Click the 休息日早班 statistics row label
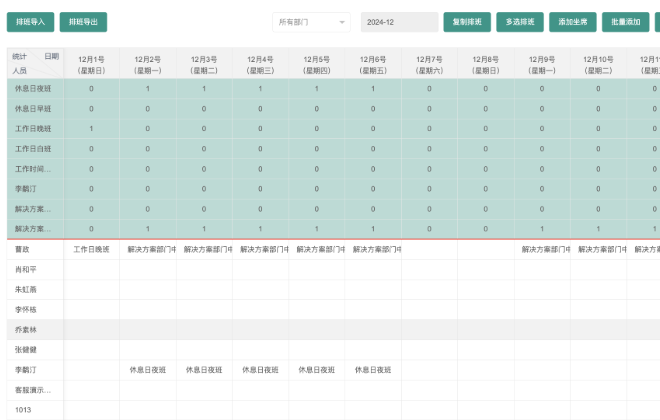 (32, 109)
